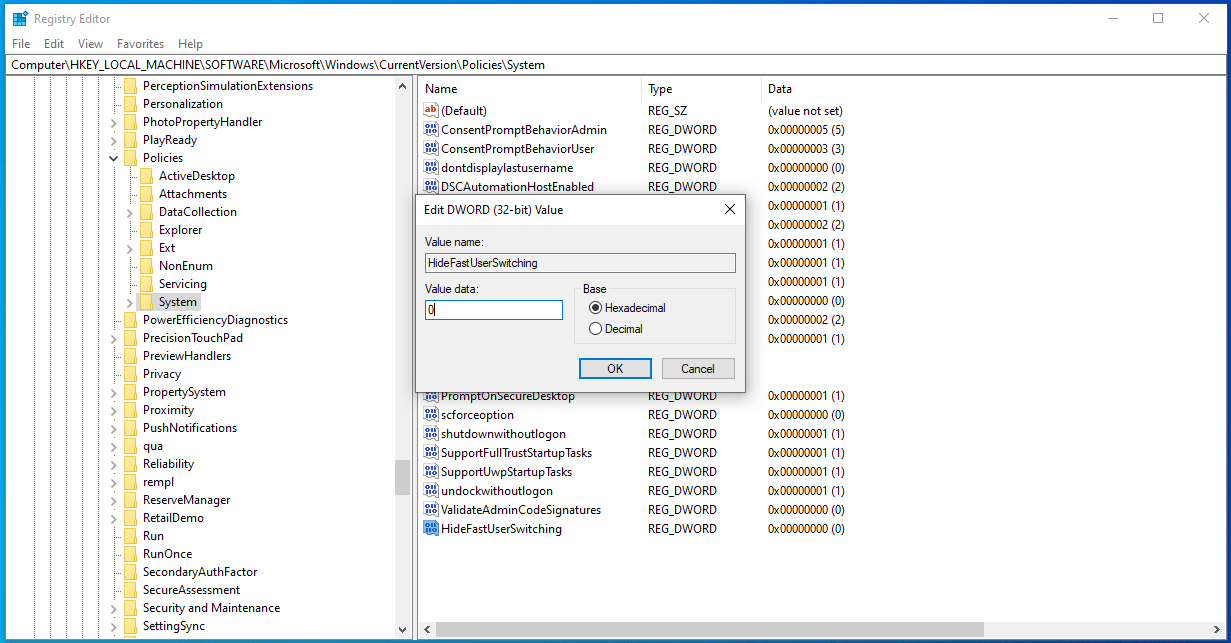The height and width of the screenshot is (643, 1231).
Task: Expand the Security and Maintenance tree node
Action: [113, 608]
